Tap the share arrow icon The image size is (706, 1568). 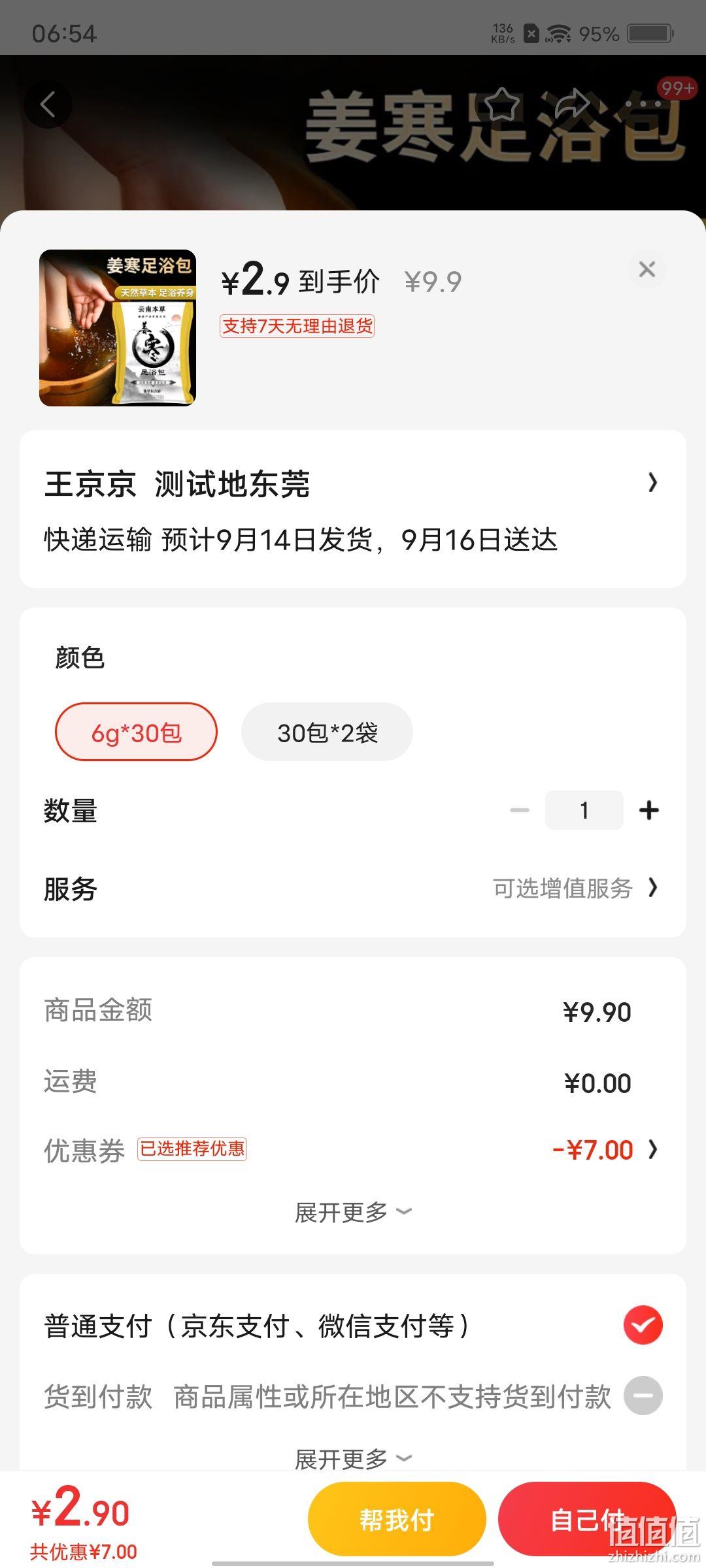point(572,104)
